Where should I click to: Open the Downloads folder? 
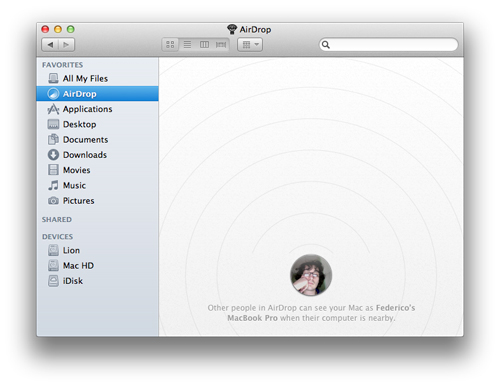point(97,155)
